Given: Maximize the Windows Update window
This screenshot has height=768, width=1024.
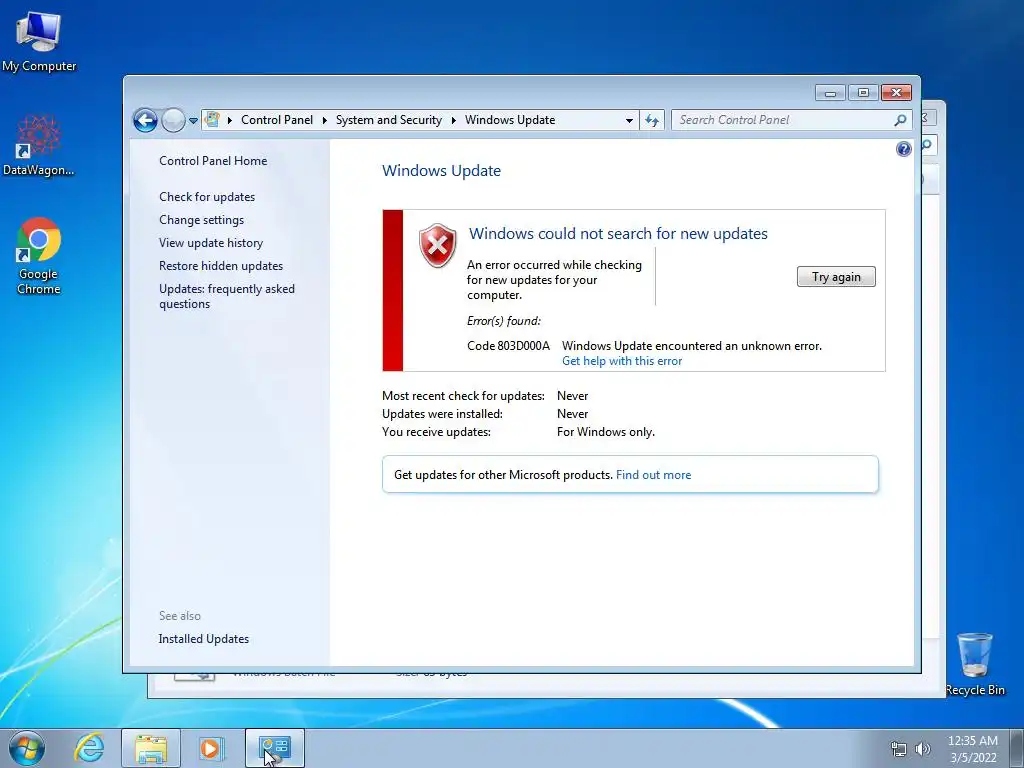Looking at the screenshot, I should pos(863,93).
